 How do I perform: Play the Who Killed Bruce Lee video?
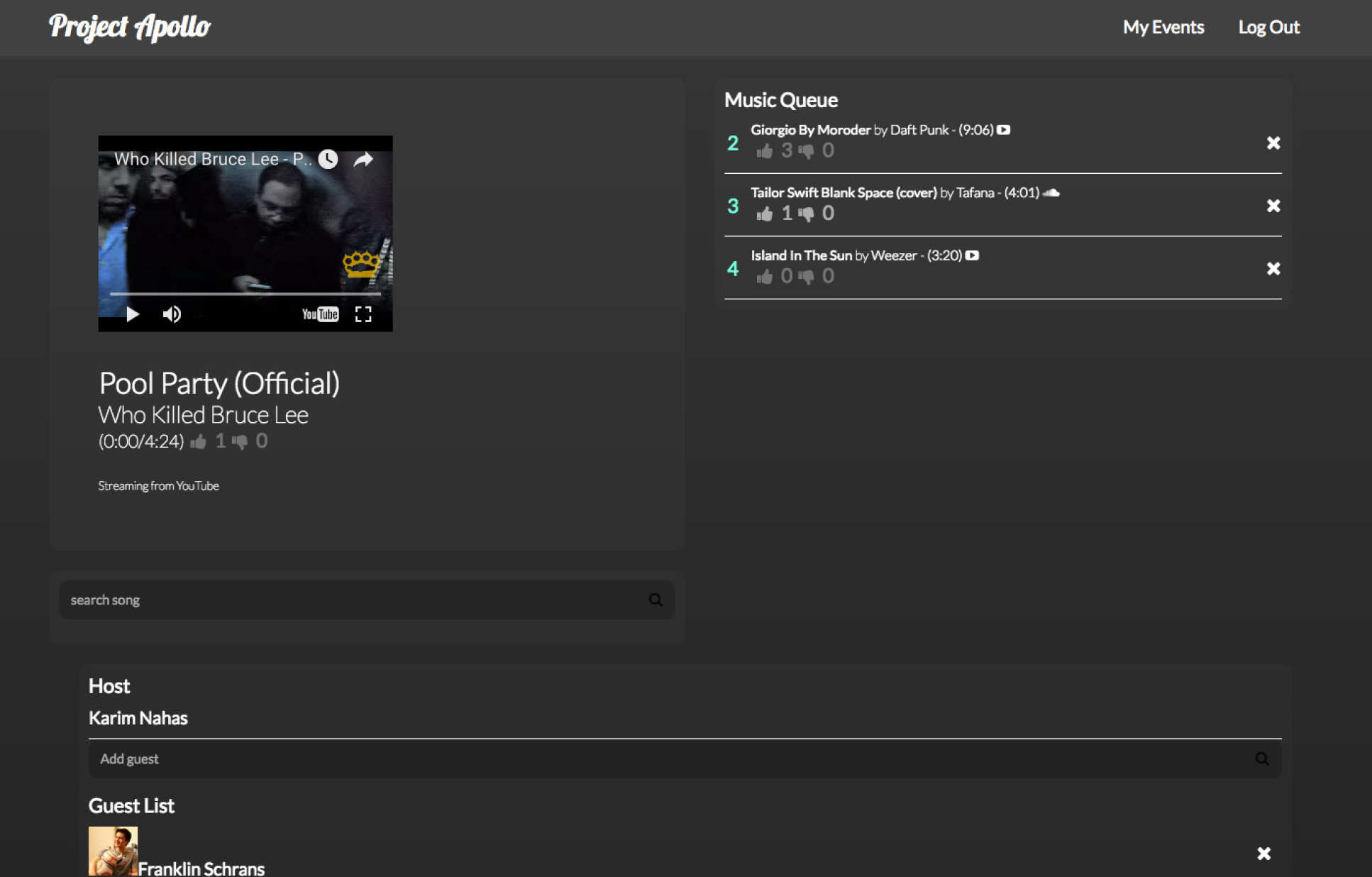[x=132, y=314]
